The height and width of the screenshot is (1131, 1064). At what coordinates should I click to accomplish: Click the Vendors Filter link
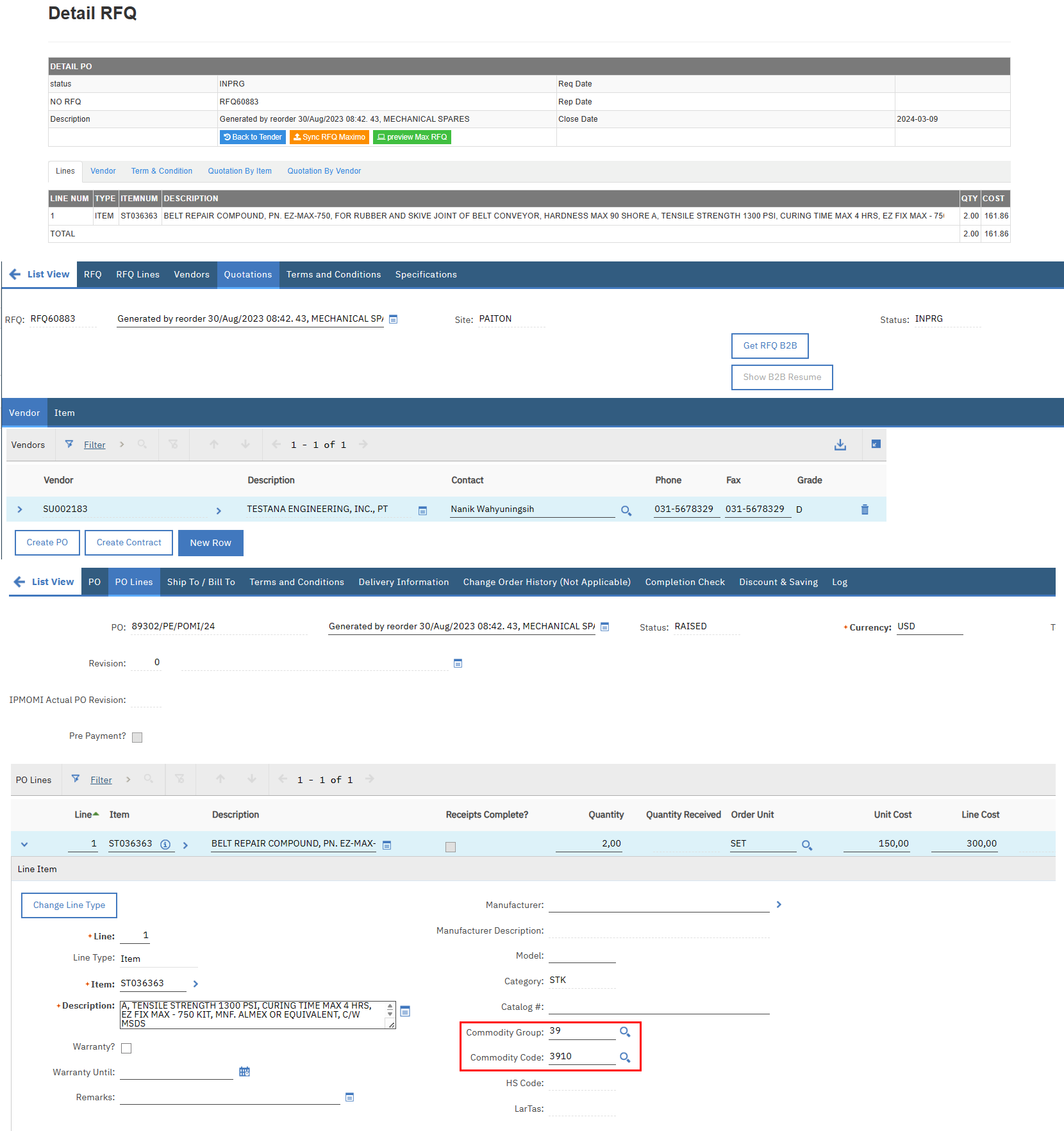click(95, 445)
